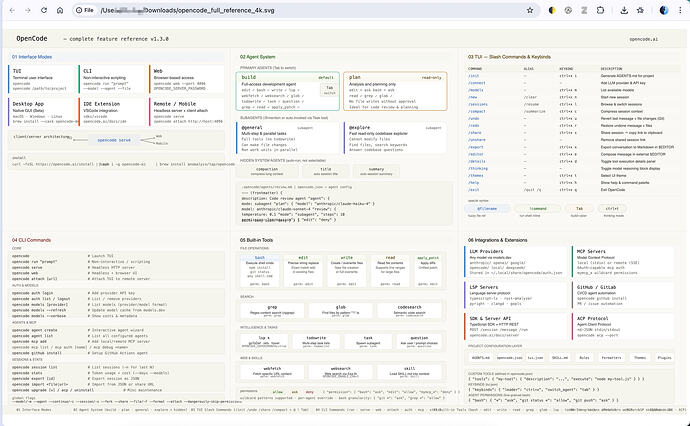Click the webfetch tool card

(x=272, y=372)
